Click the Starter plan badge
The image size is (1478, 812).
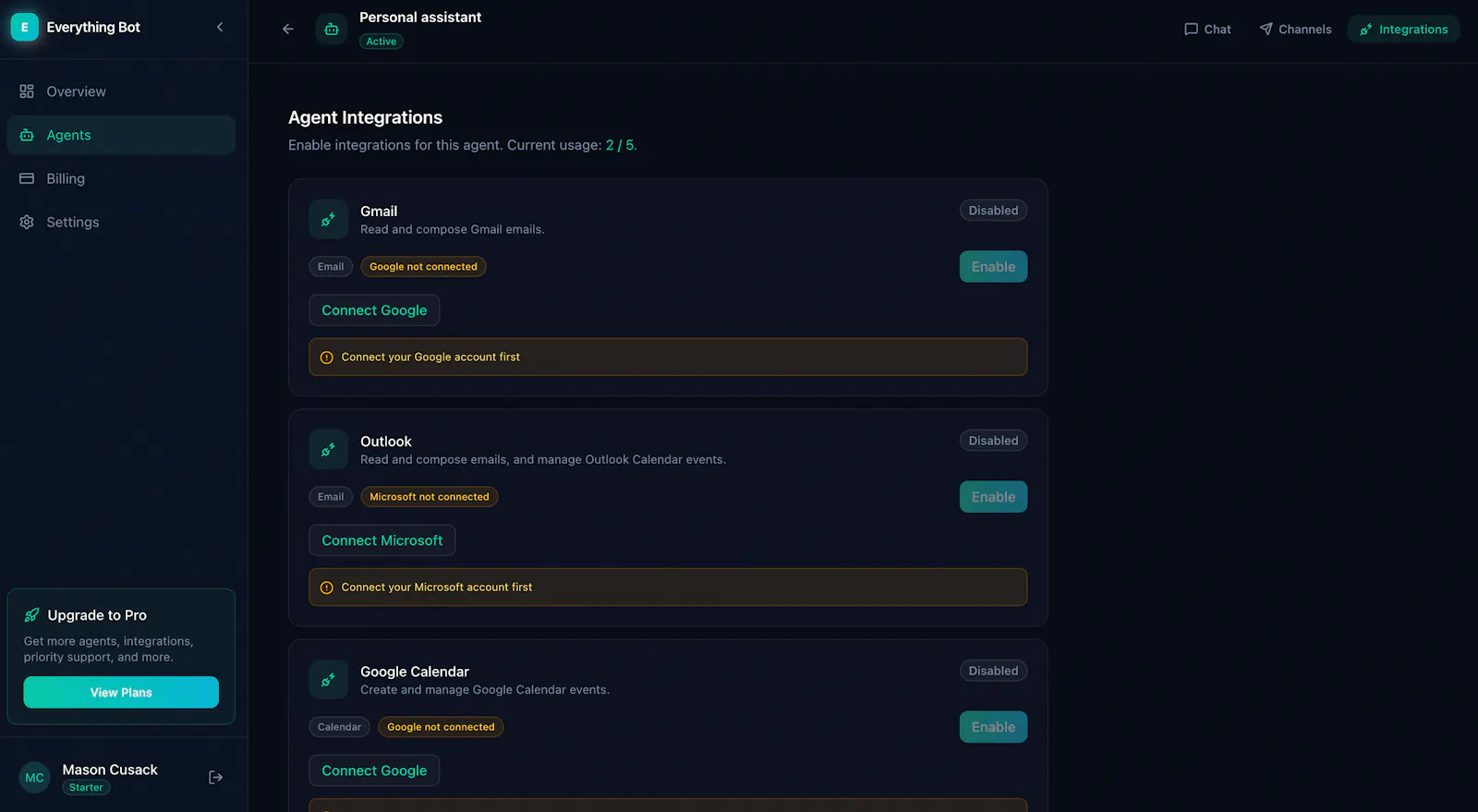pyautogui.click(x=86, y=788)
